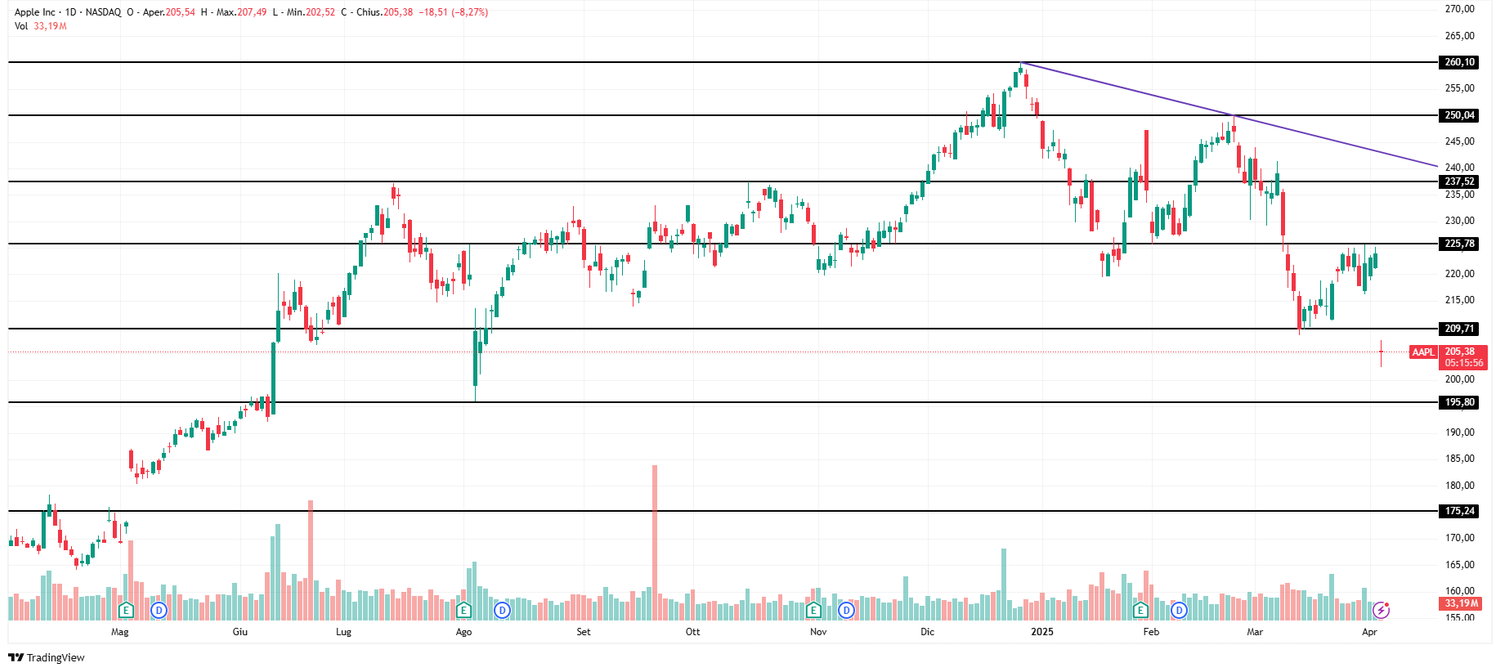Open the dividend marker near Ago
This screenshot has height=672, width=1500.
click(x=502, y=609)
